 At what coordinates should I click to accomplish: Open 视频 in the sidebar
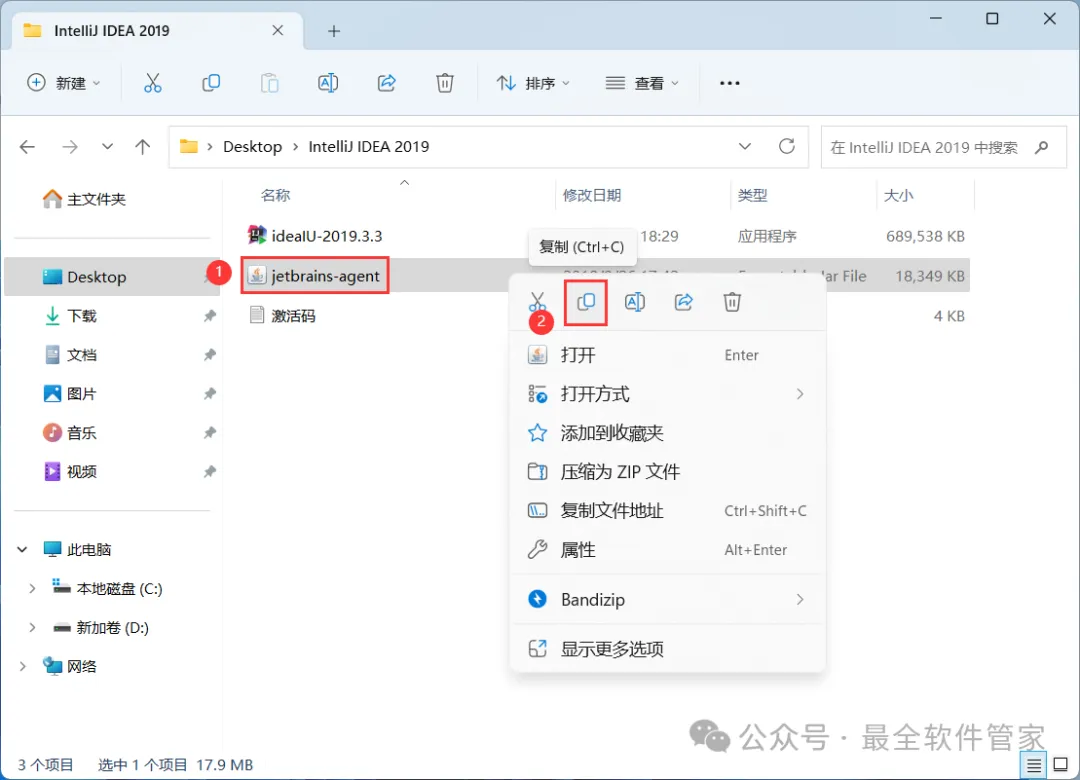click(x=70, y=472)
